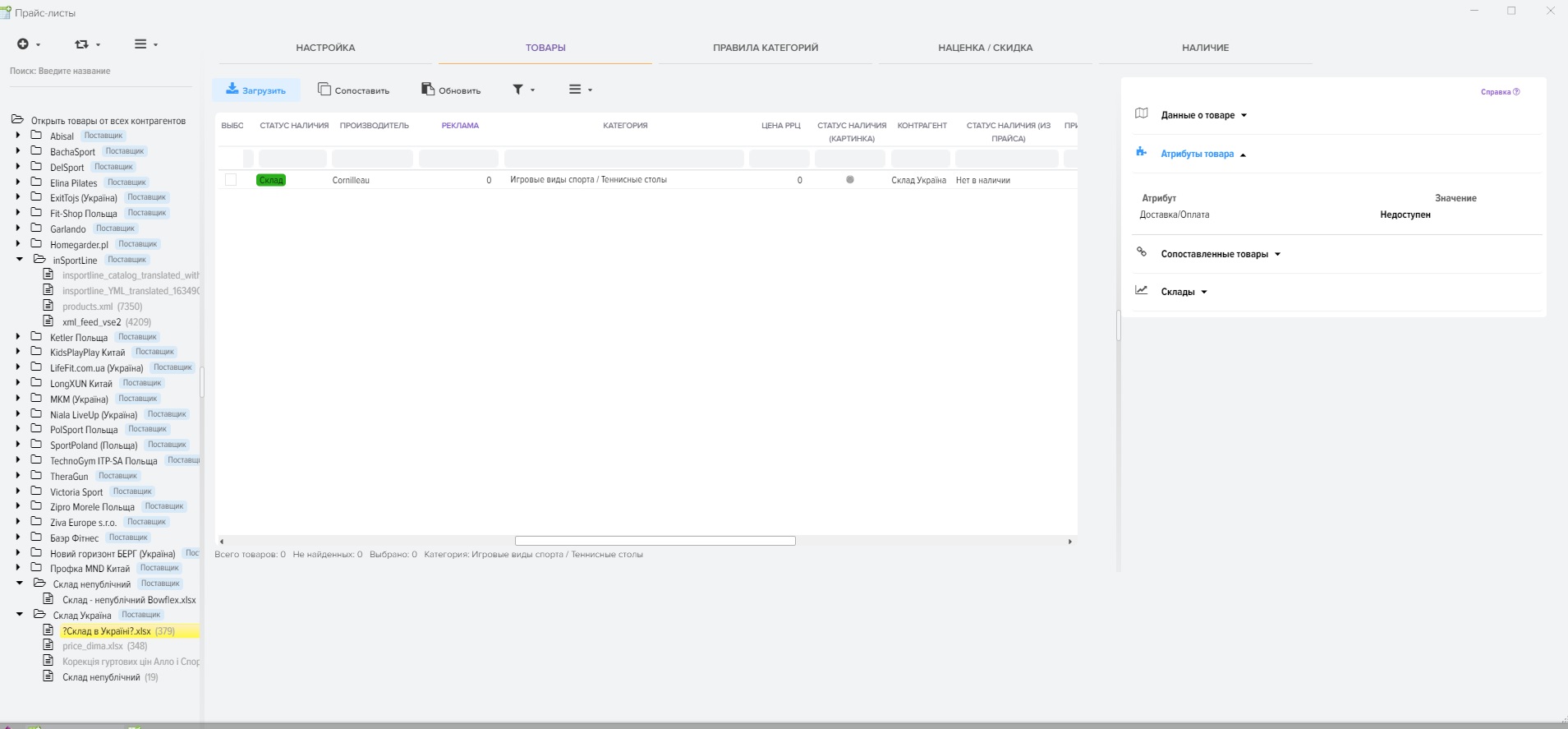The height and width of the screenshot is (729, 1568).
Task: Expand the BachaSport supplier folder
Action: click(18, 150)
